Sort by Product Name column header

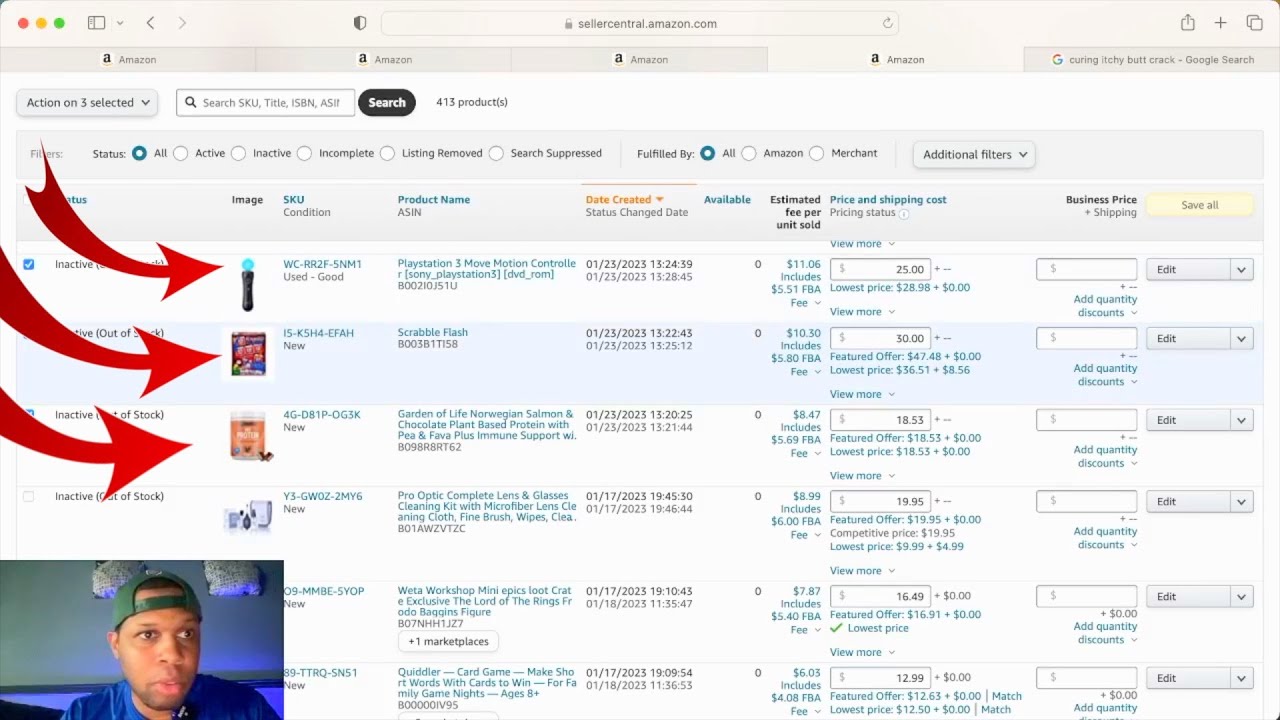tap(433, 200)
